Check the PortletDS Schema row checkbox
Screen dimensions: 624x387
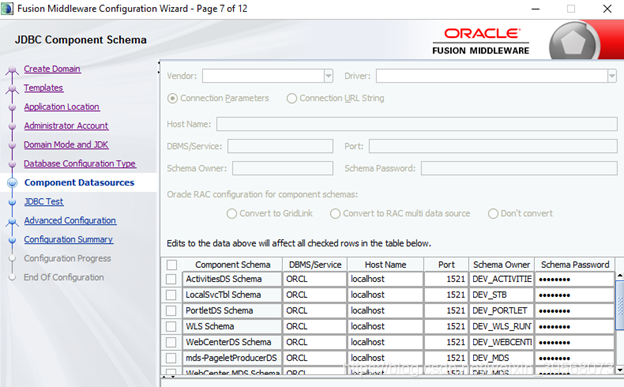pyautogui.click(x=171, y=311)
